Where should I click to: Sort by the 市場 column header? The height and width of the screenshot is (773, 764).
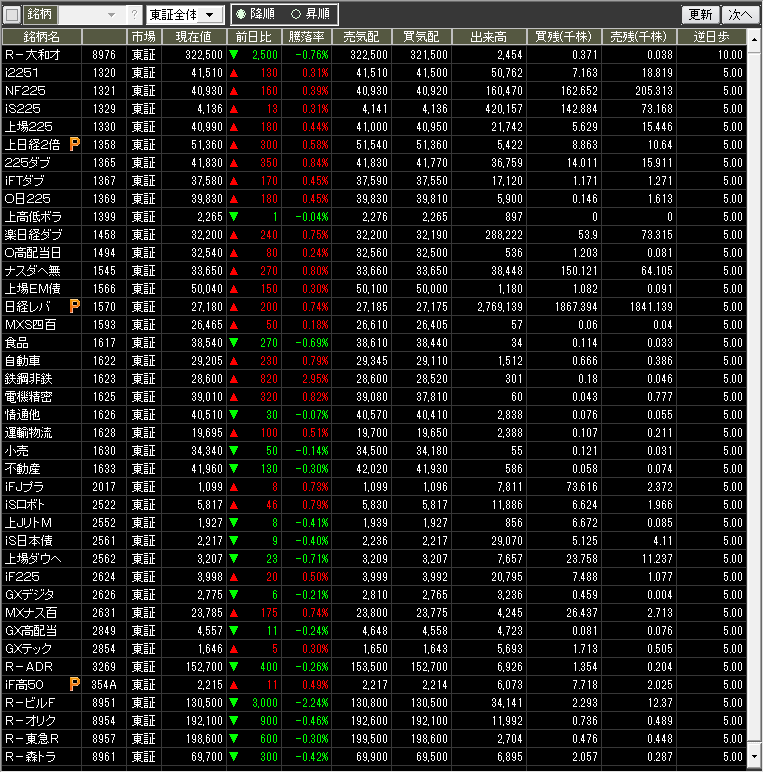[x=144, y=37]
